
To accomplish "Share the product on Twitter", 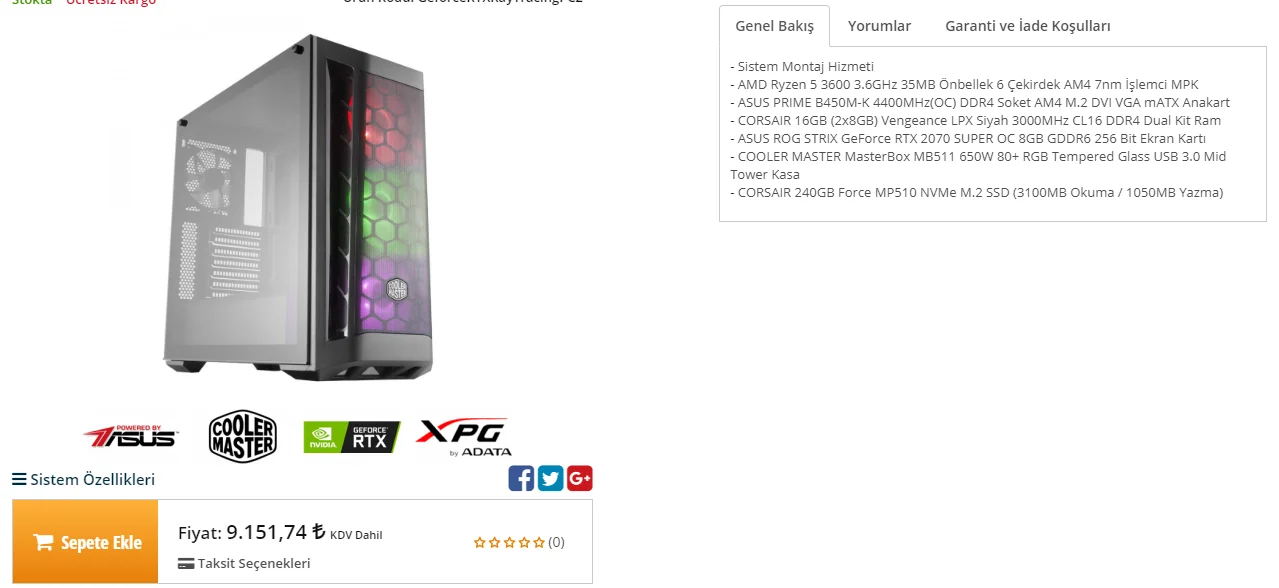I will (x=550, y=478).
